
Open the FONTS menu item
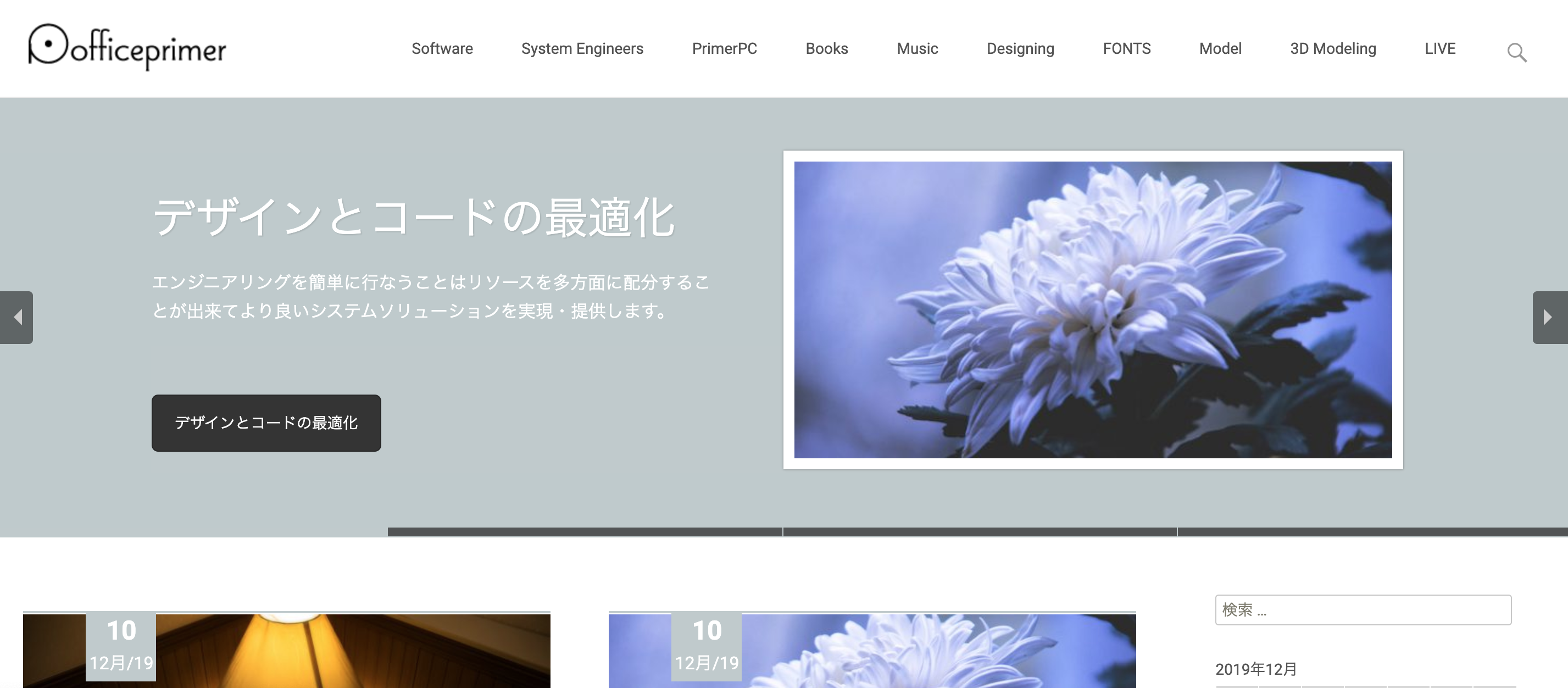coord(1127,49)
